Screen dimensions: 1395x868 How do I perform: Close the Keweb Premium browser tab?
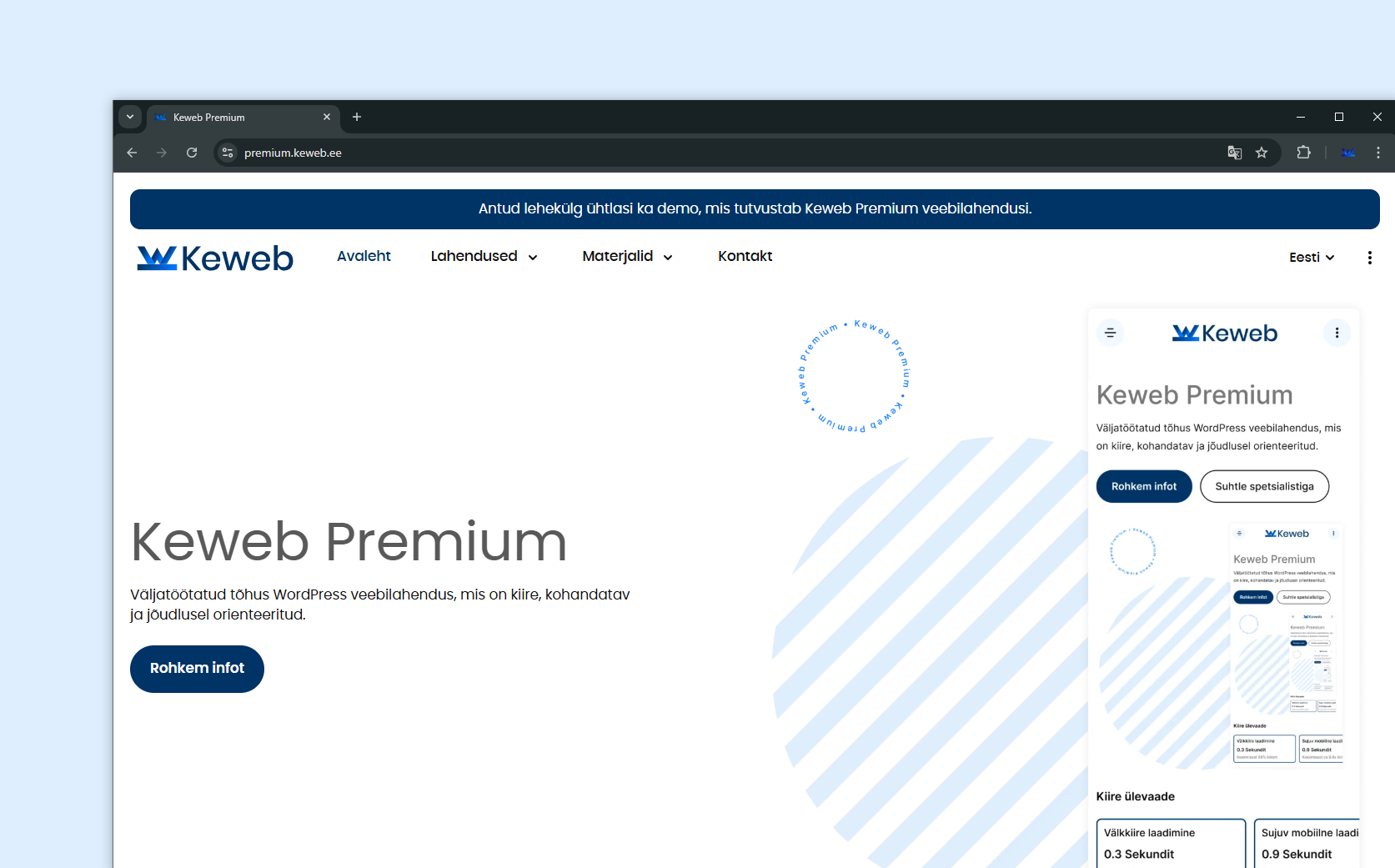pyautogui.click(x=327, y=117)
